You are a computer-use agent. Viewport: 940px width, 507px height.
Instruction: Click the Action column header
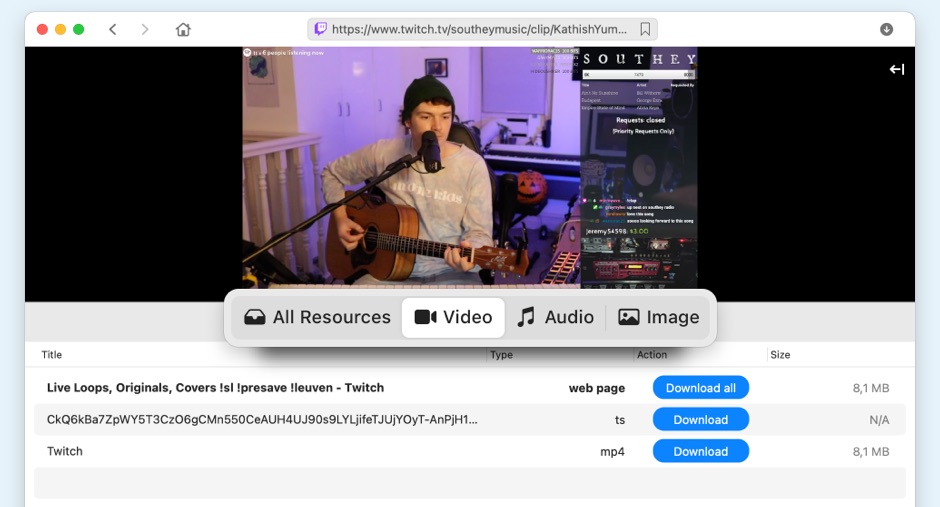652,355
